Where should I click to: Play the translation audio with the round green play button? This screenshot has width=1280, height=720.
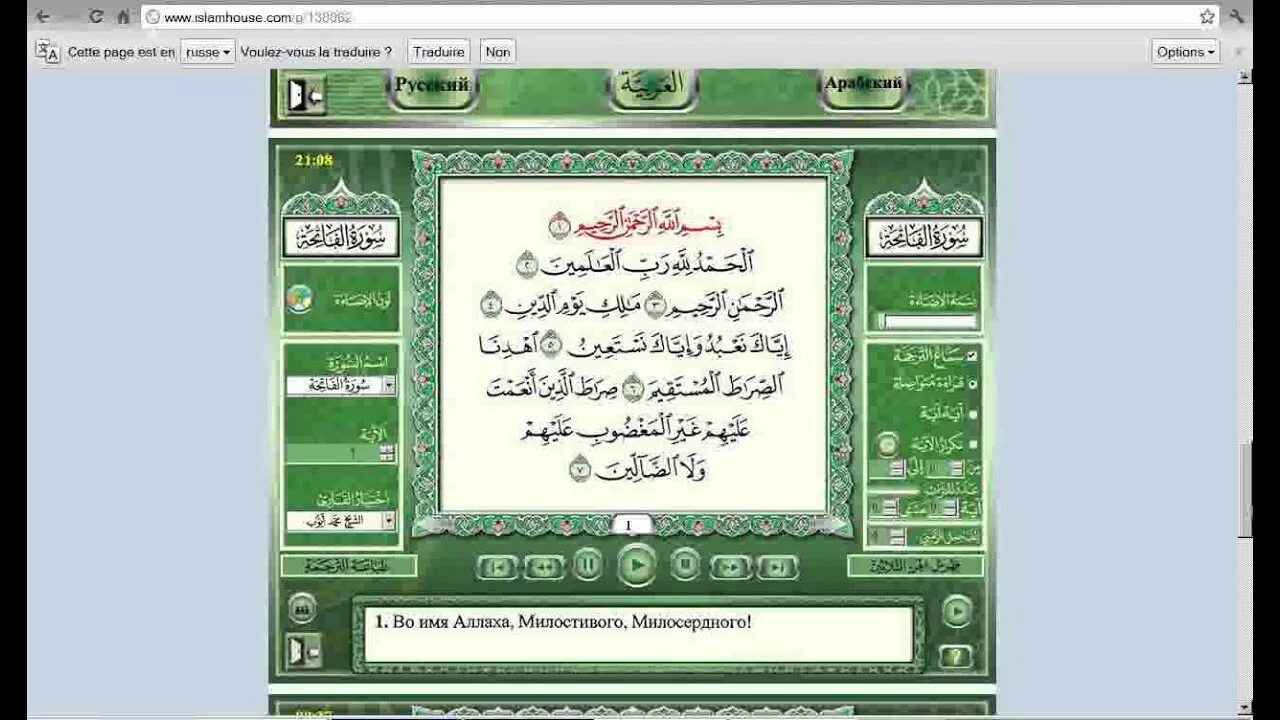pyautogui.click(x=957, y=611)
